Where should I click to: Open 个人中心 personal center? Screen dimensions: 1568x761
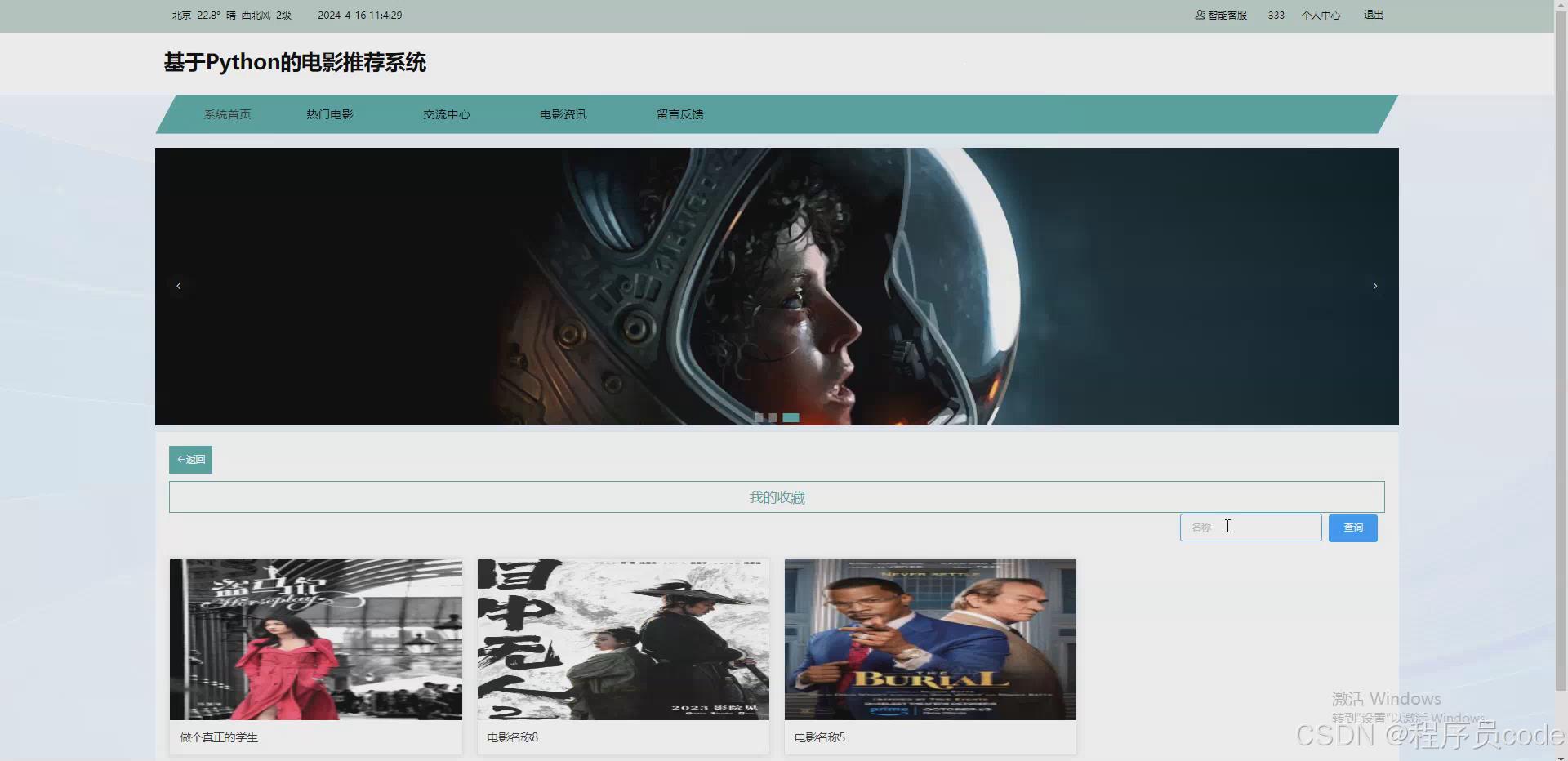coord(1321,15)
